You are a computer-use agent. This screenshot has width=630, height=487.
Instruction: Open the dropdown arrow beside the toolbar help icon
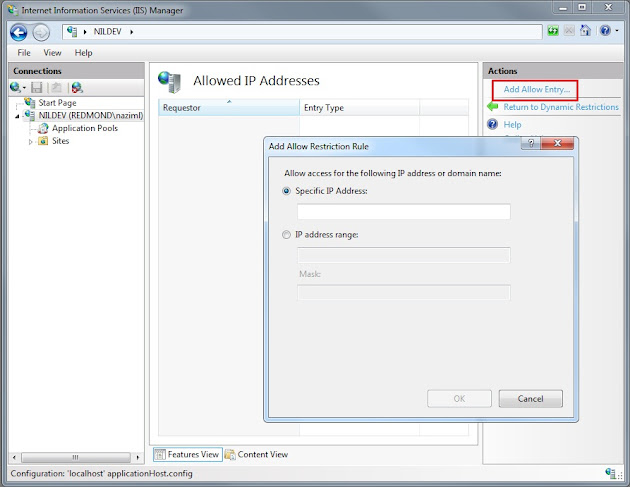[617, 31]
